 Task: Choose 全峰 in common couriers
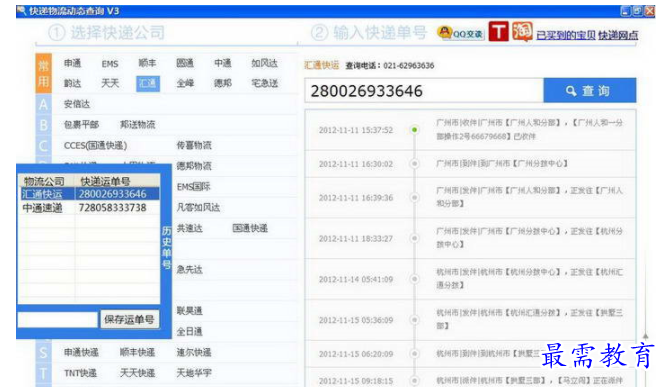pos(185,83)
